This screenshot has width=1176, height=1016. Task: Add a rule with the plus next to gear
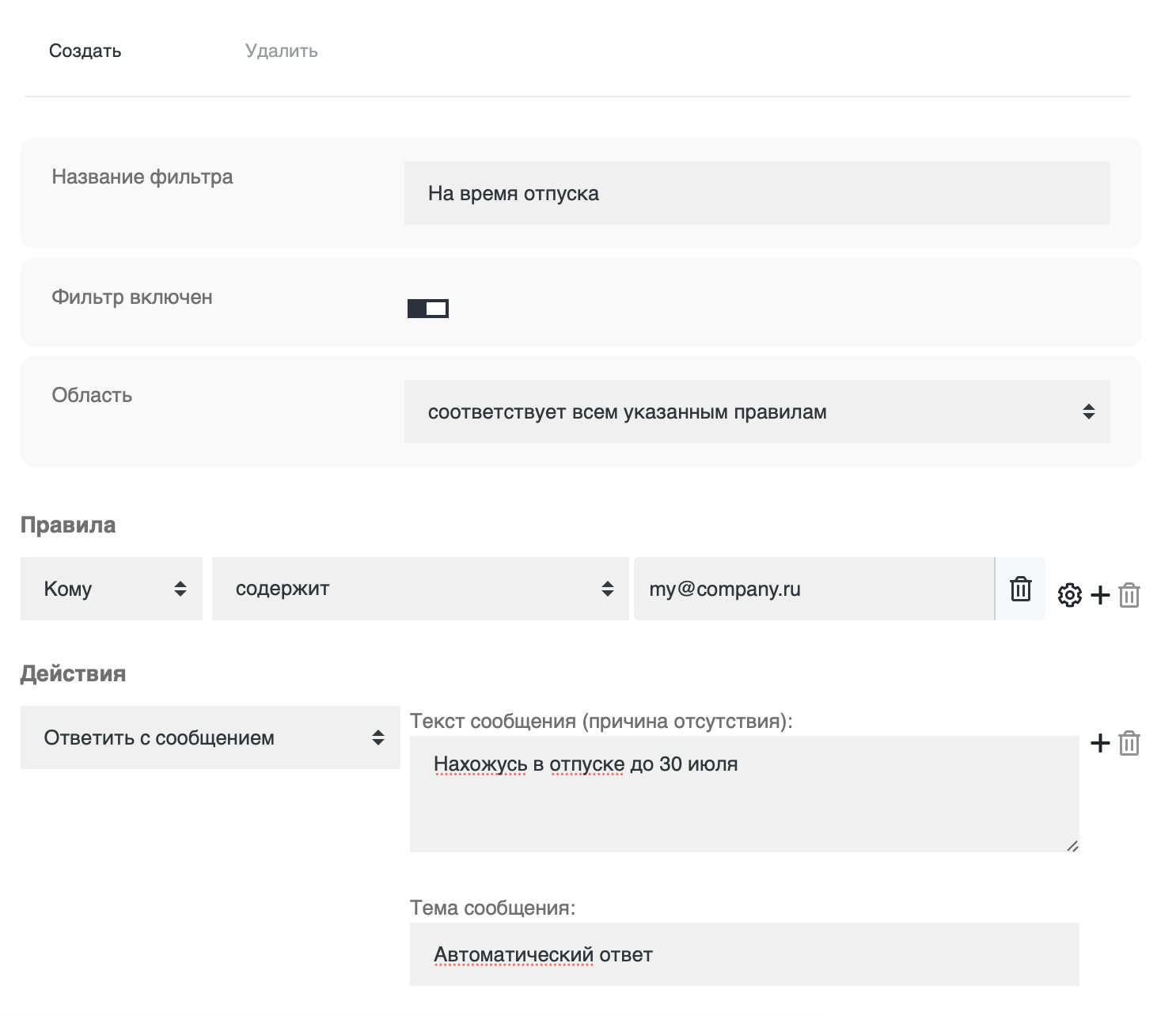pos(1100,595)
